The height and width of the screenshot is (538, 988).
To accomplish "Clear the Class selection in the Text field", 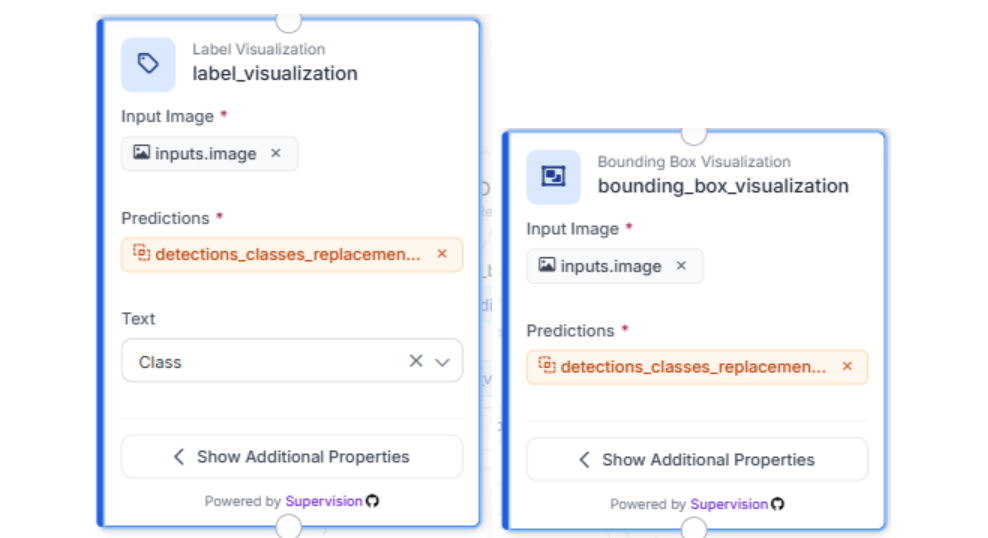I will pyautogui.click(x=416, y=362).
